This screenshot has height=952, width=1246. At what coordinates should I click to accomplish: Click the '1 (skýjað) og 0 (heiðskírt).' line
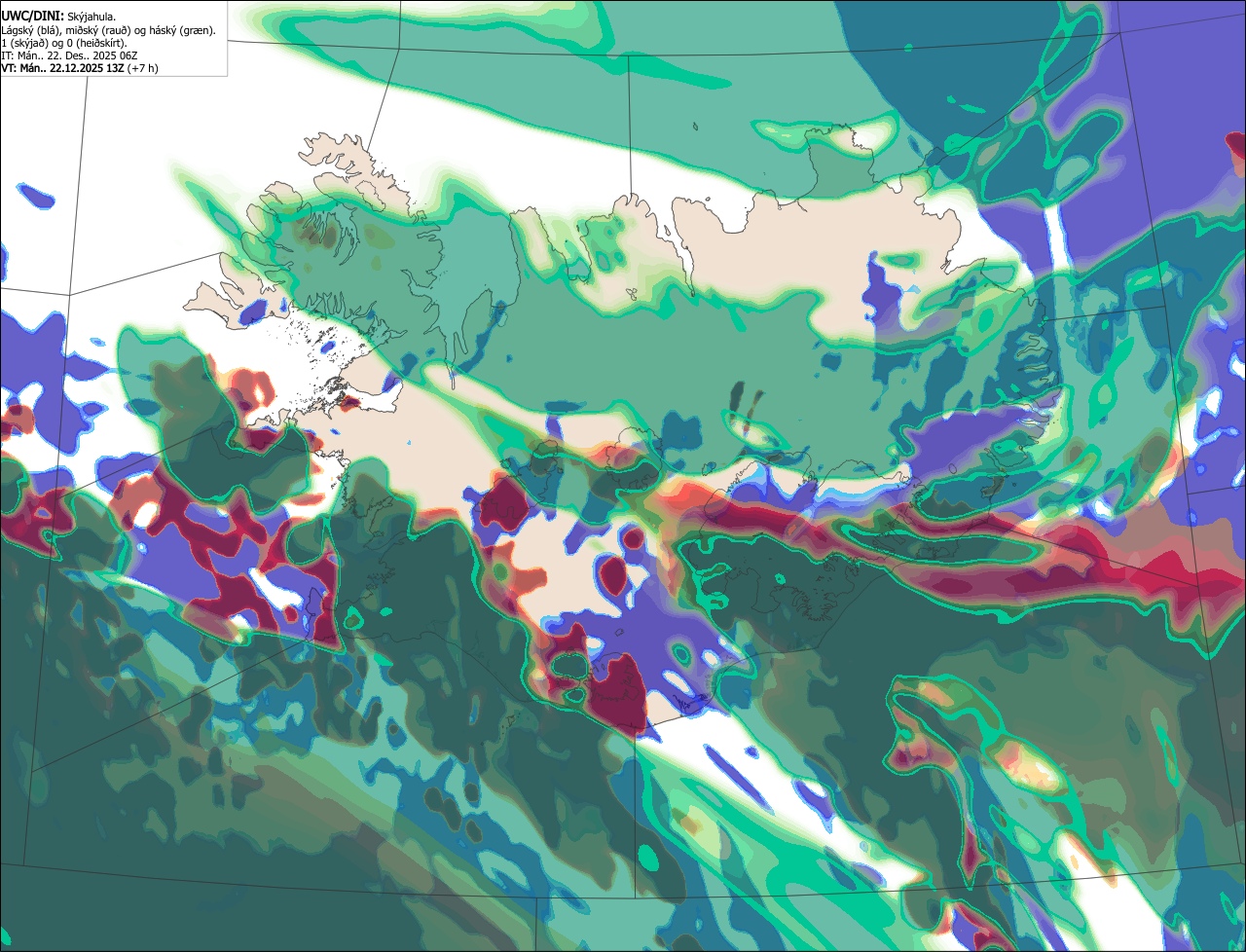coord(64,43)
